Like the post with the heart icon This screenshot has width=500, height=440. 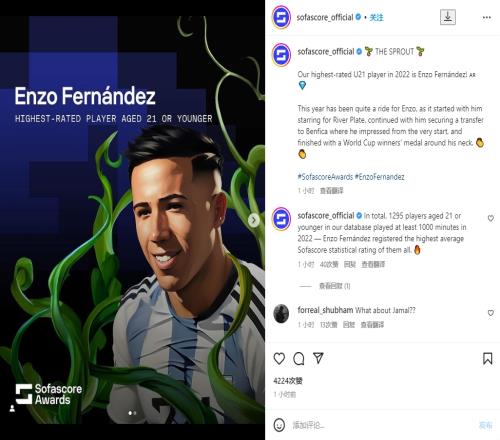click(279, 359)
